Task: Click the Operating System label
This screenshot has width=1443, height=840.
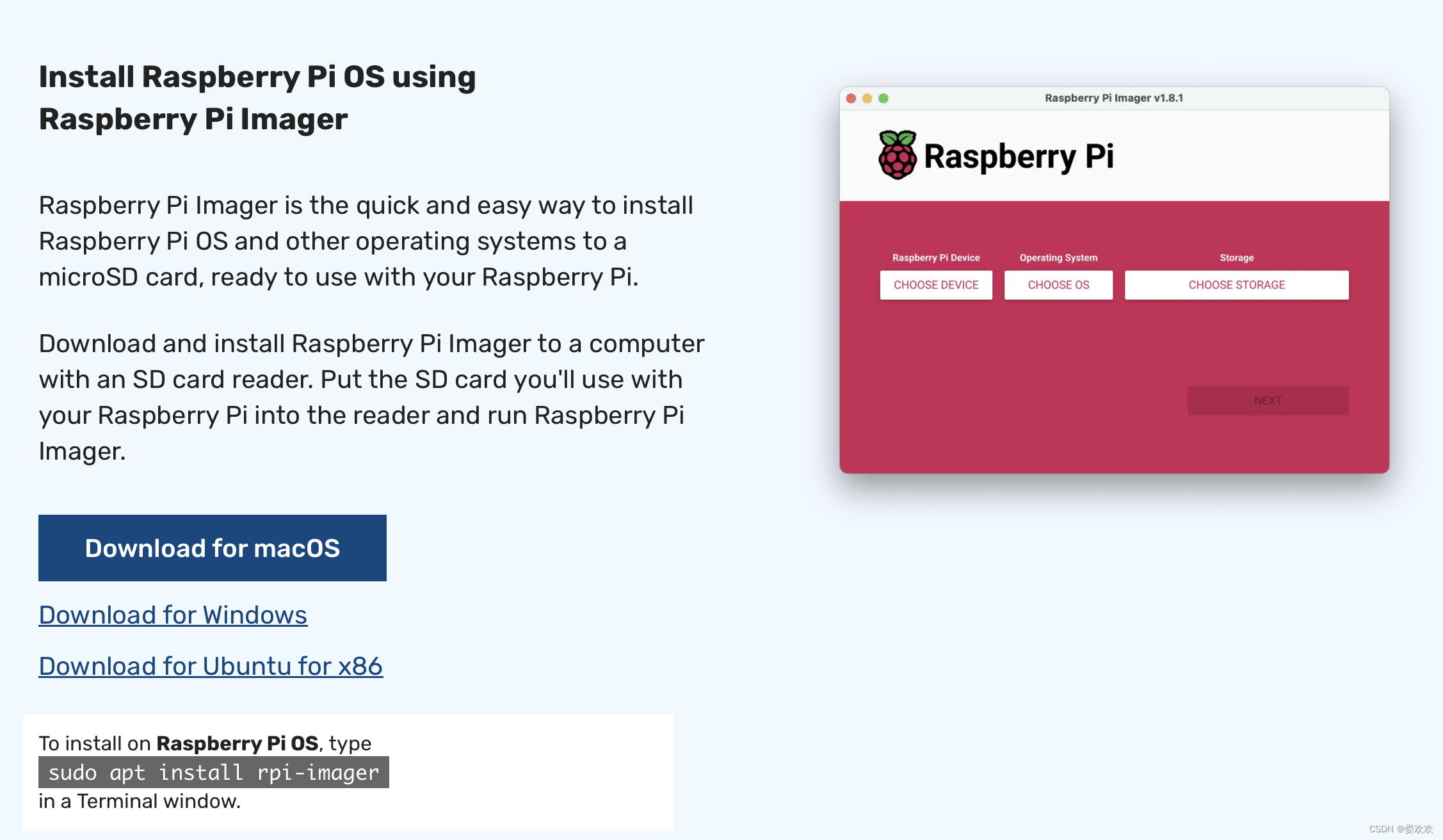Action: 1058,257
